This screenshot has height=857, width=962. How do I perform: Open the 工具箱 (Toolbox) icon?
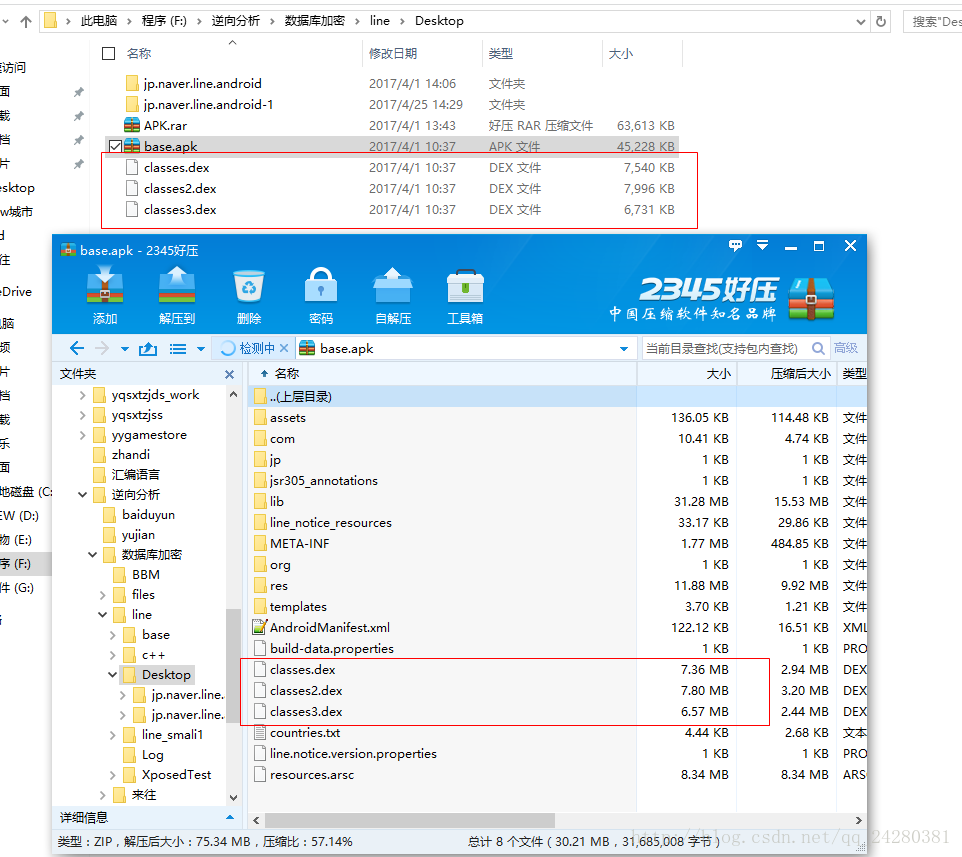click(465, 287)
